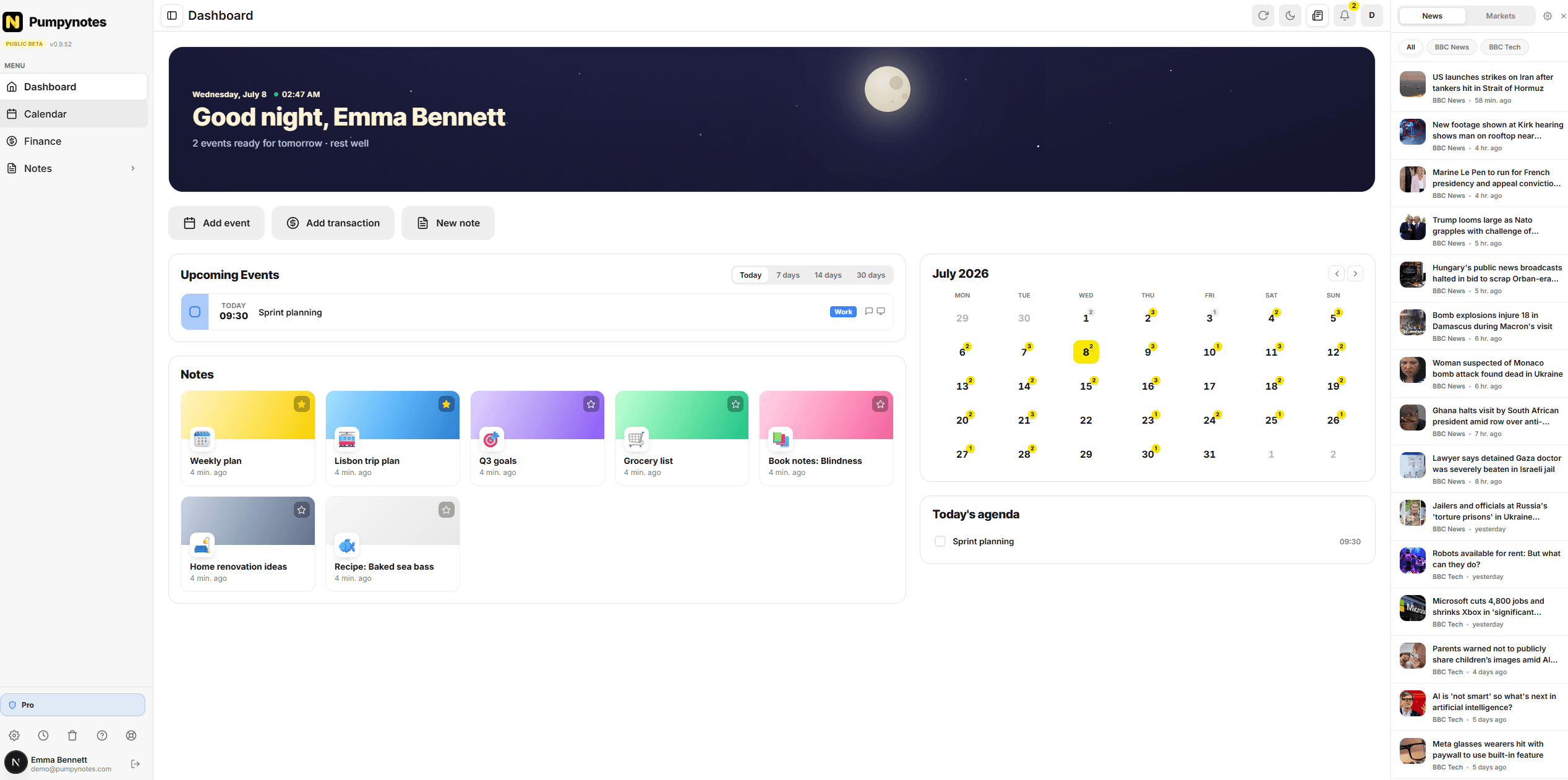Filter news by BBC News
The width and height of the screenshot is (1568, 780).
(x=1452, y=47)
